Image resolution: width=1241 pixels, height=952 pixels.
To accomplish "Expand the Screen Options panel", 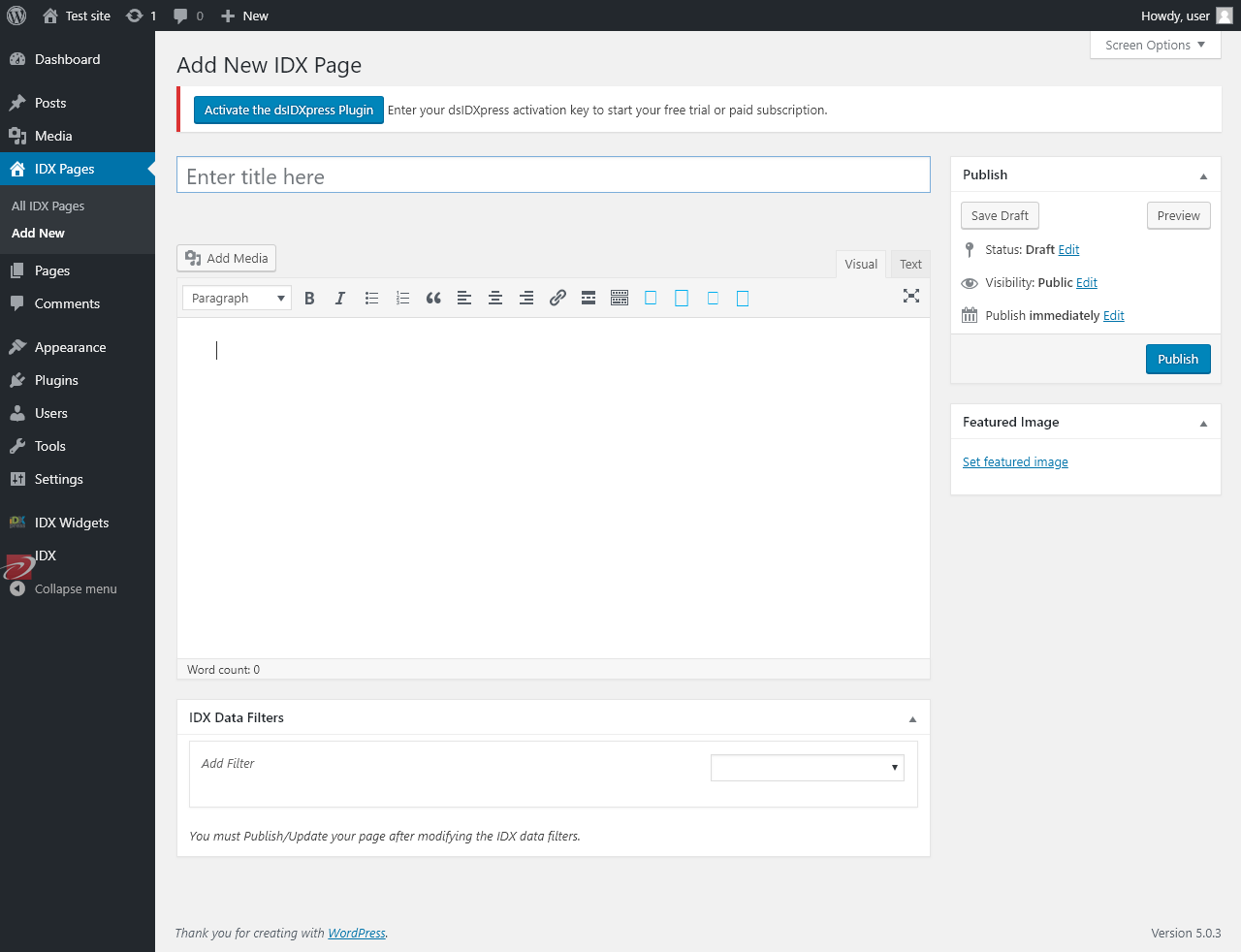I will 1155,45.
